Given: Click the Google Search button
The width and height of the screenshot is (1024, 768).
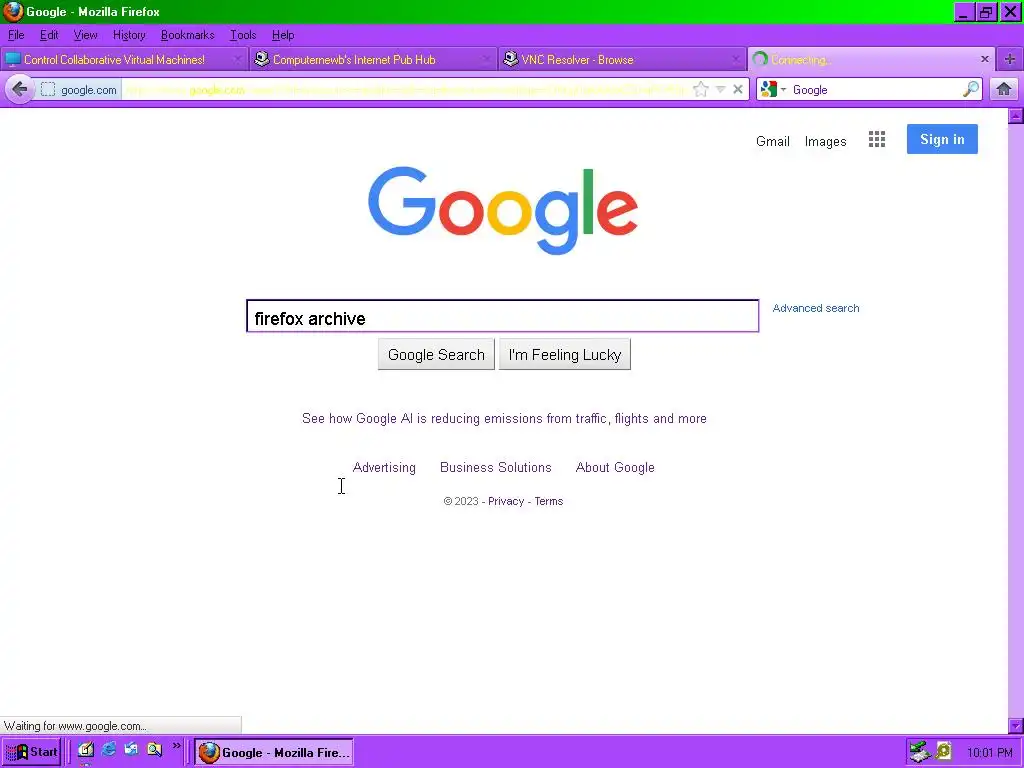Looking at the screenshot, I should 436,355.
